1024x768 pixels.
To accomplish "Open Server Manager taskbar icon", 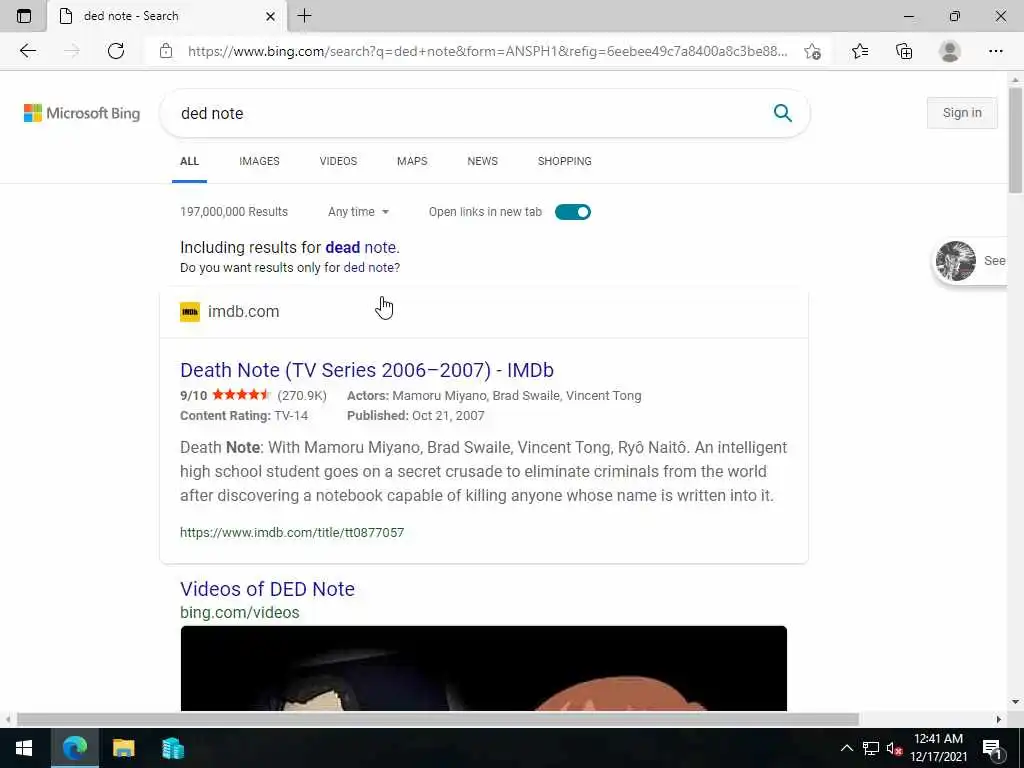I will [173, 748].
